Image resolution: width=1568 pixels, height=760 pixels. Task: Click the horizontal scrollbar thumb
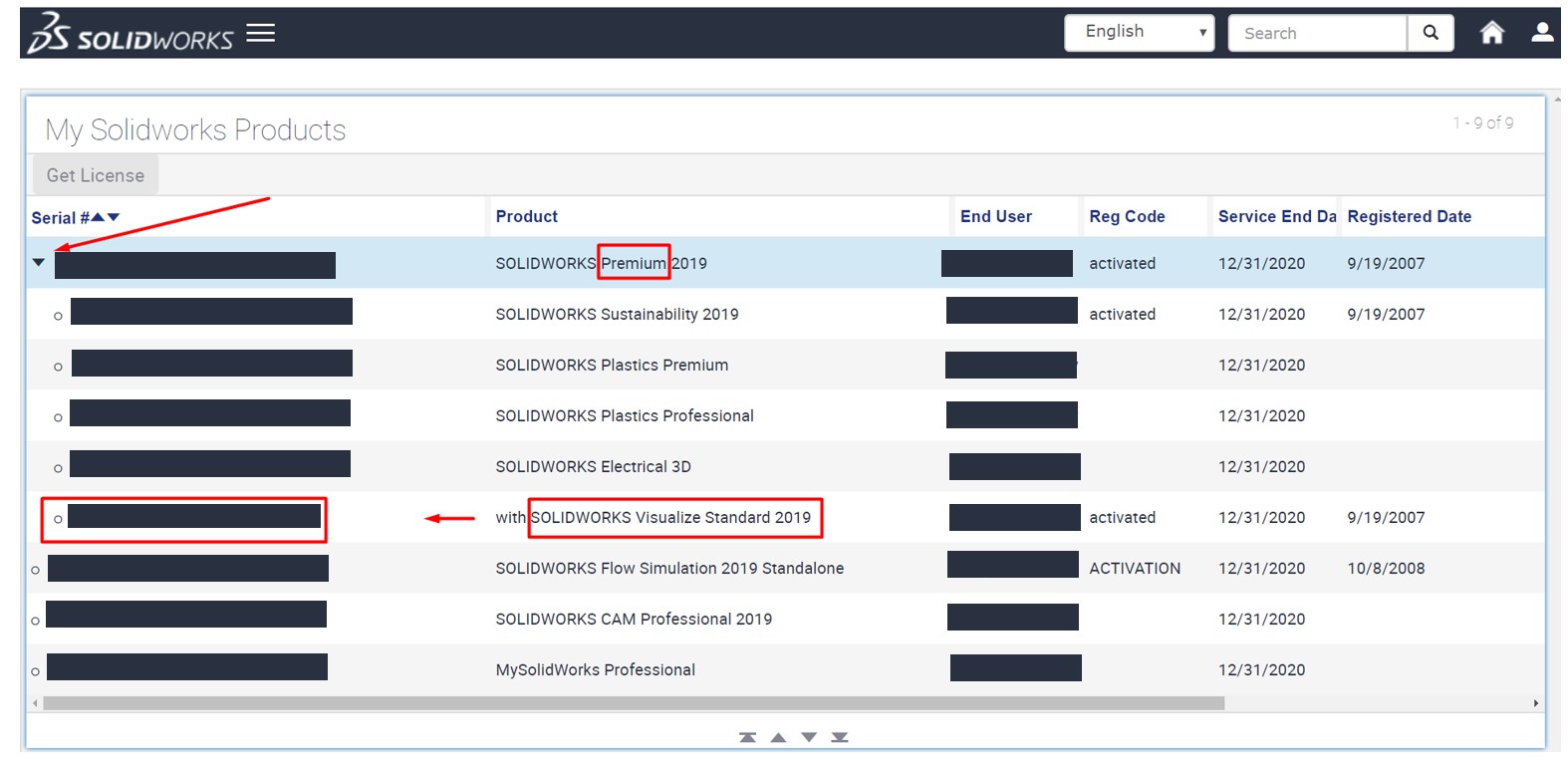pyautogui.click(x=634, y=703)
